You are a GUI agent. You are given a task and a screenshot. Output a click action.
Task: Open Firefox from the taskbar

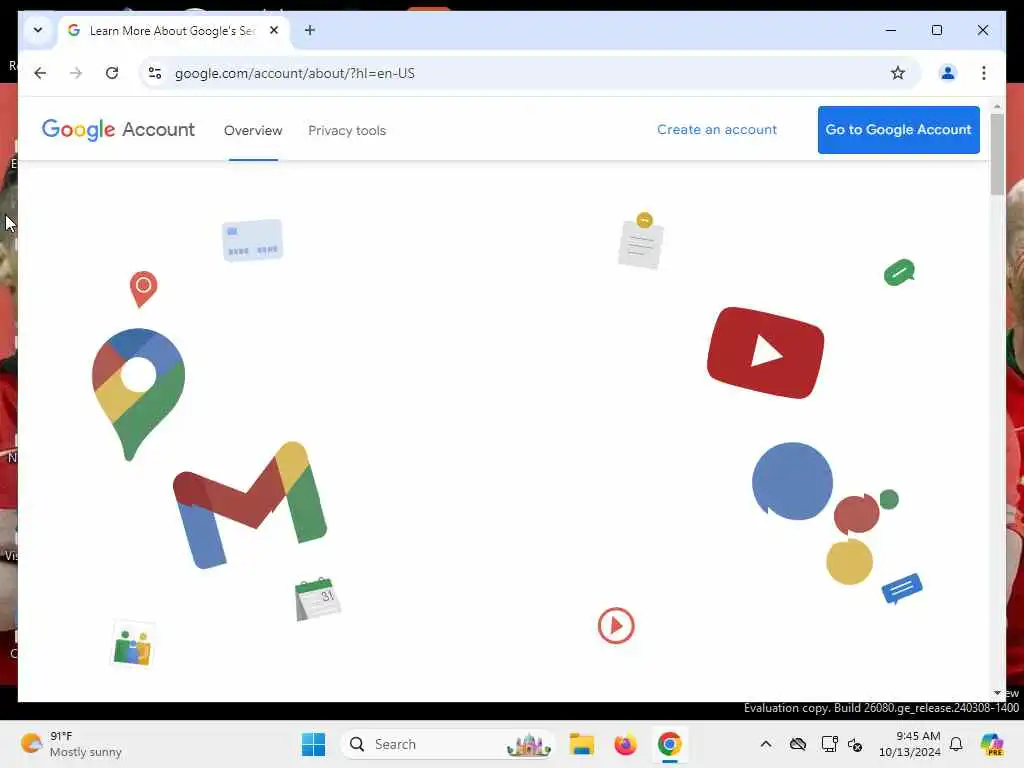(625, 744)
